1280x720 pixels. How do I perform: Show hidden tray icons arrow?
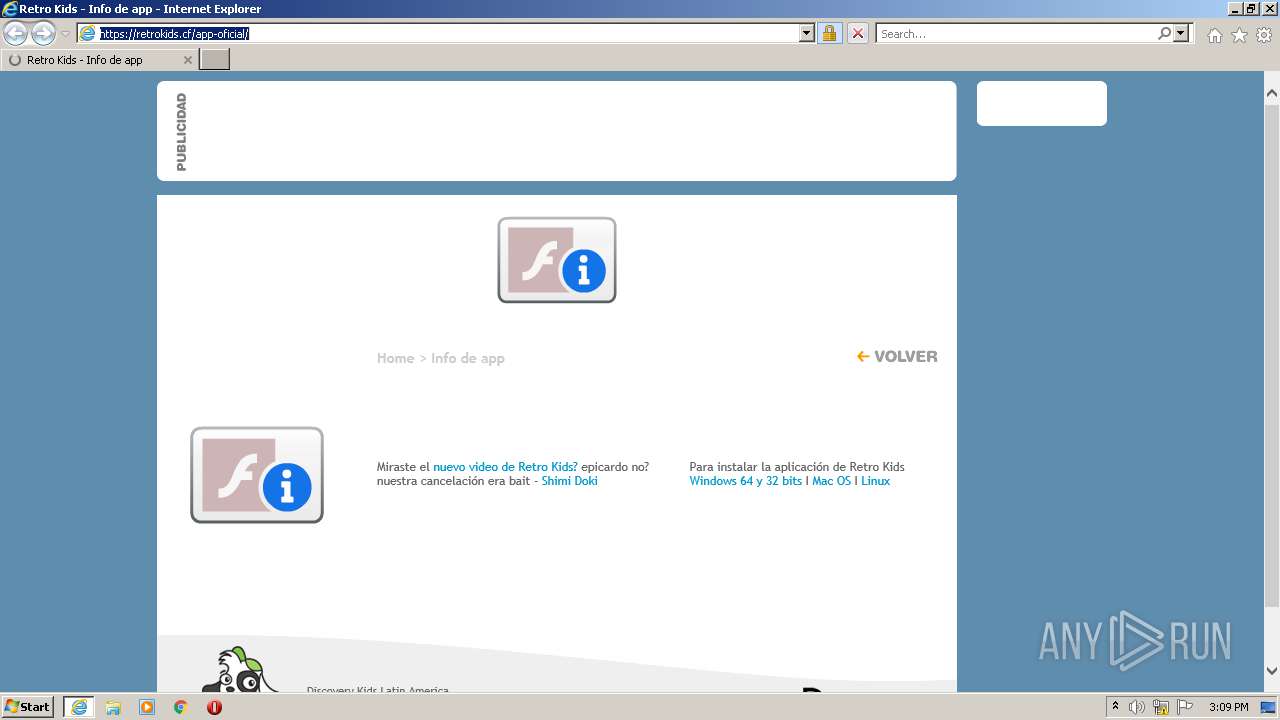(1115, 707)
